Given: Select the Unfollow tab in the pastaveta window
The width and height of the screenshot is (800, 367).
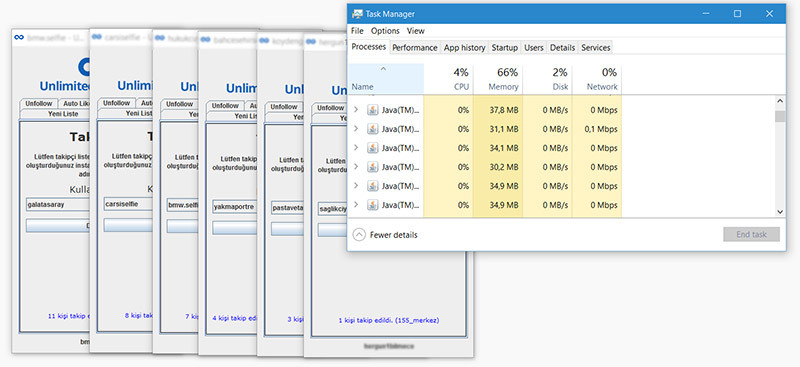Looking at the screenshot, I should click(284, 107).
